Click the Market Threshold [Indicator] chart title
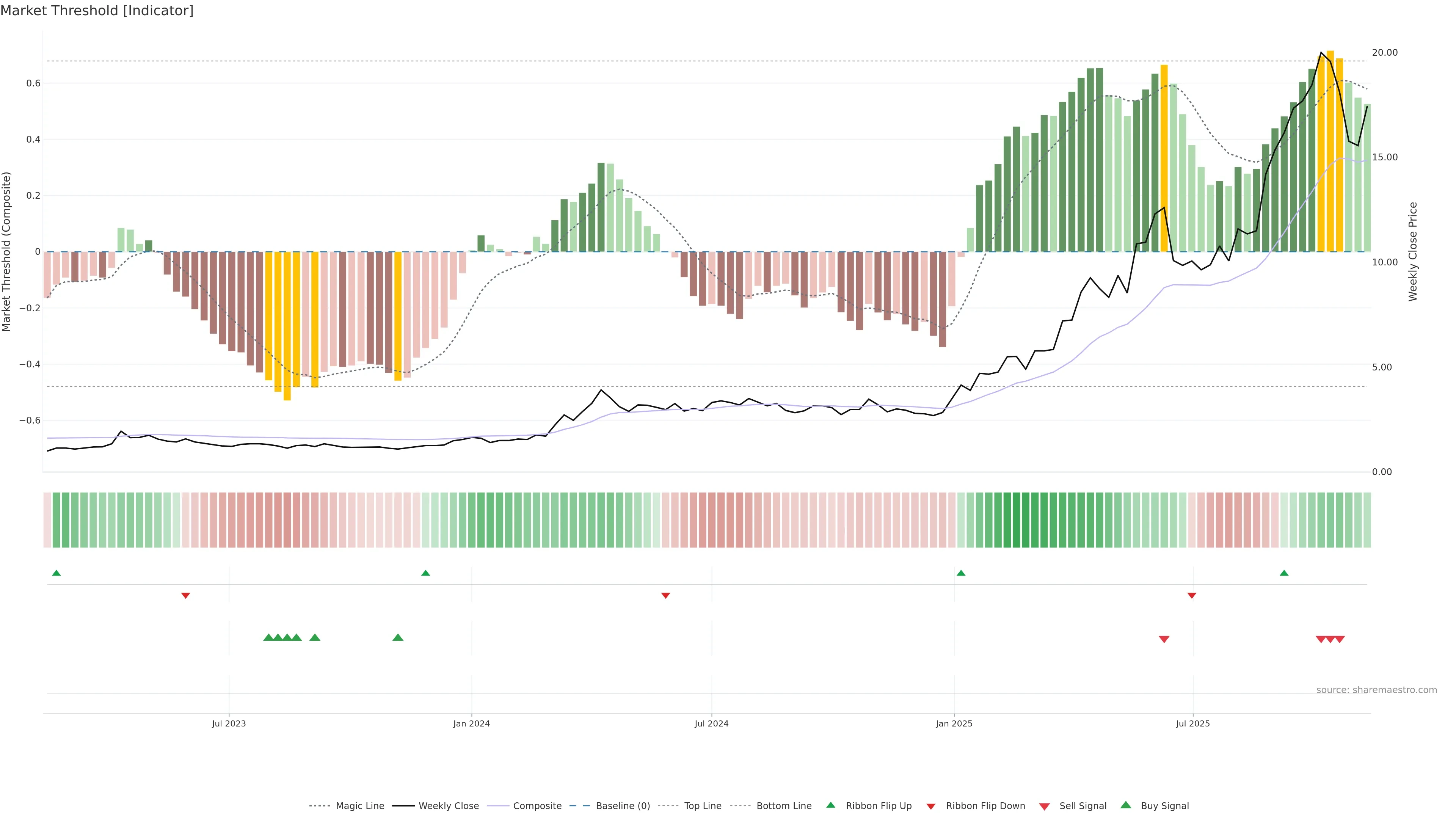 click(x=97, y=11)
